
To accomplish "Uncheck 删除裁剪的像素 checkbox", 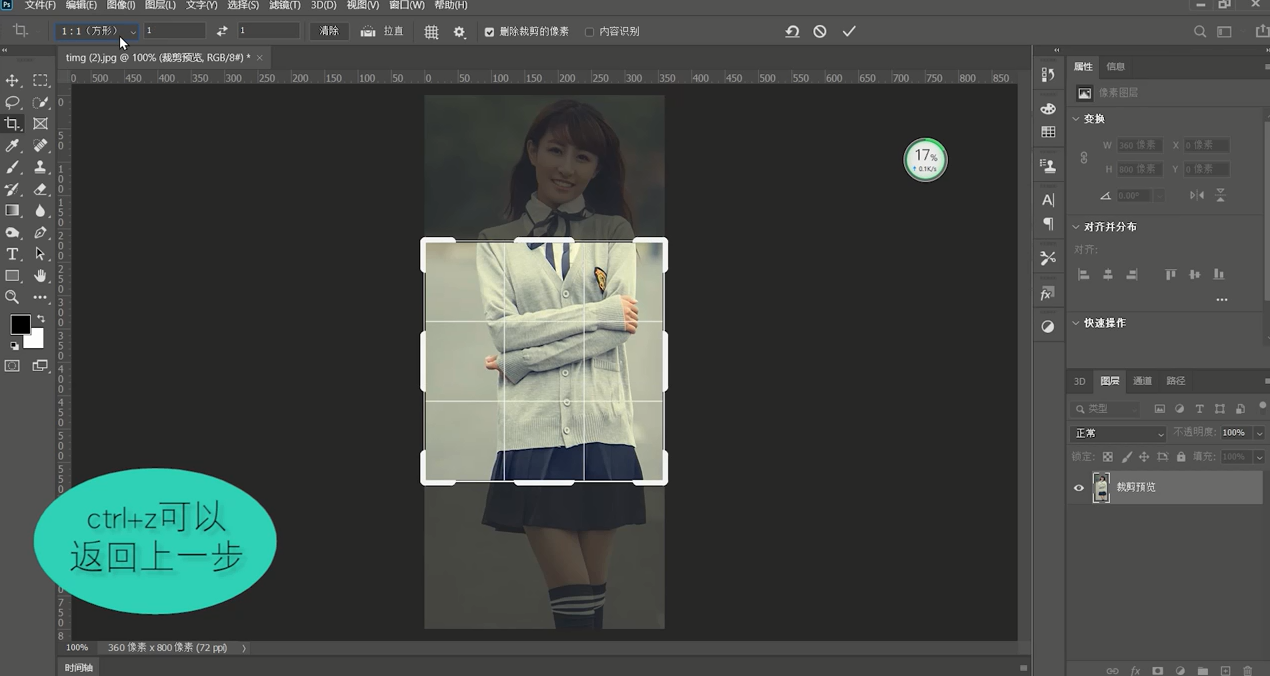I will tap(489, 32).
